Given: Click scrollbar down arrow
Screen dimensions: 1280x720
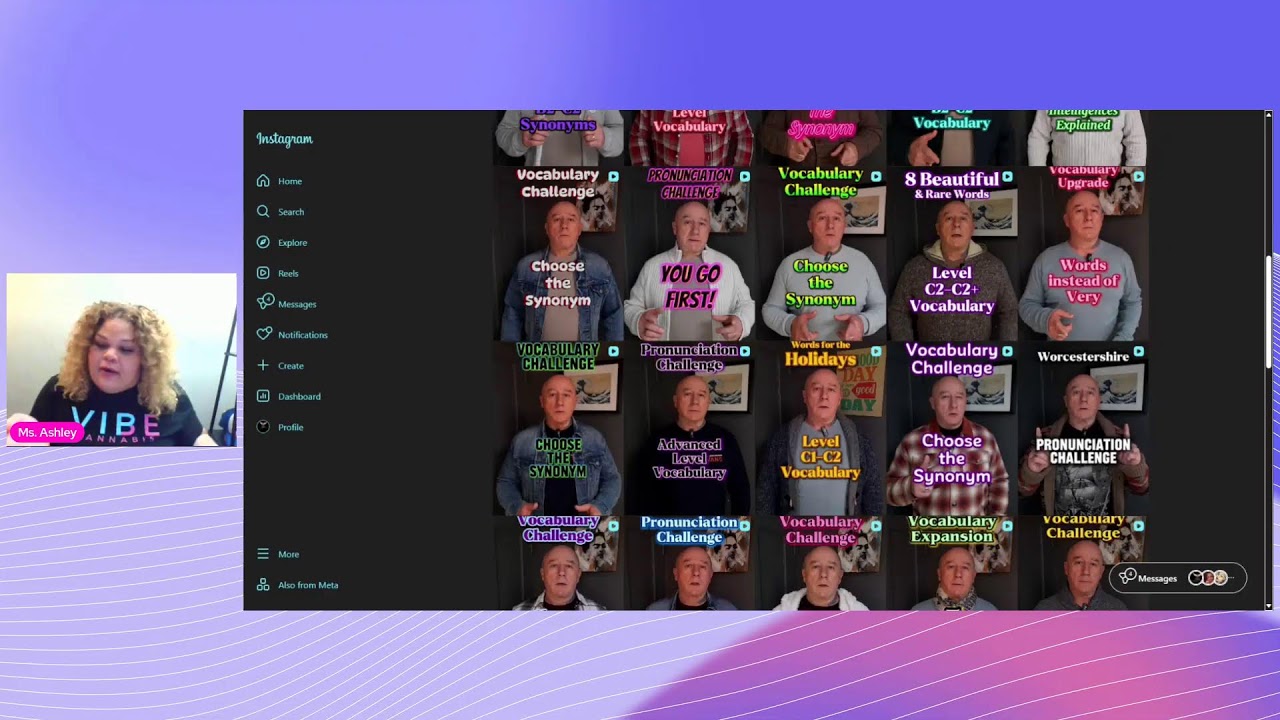Looking at the screenshot, I should (1269, 605).
